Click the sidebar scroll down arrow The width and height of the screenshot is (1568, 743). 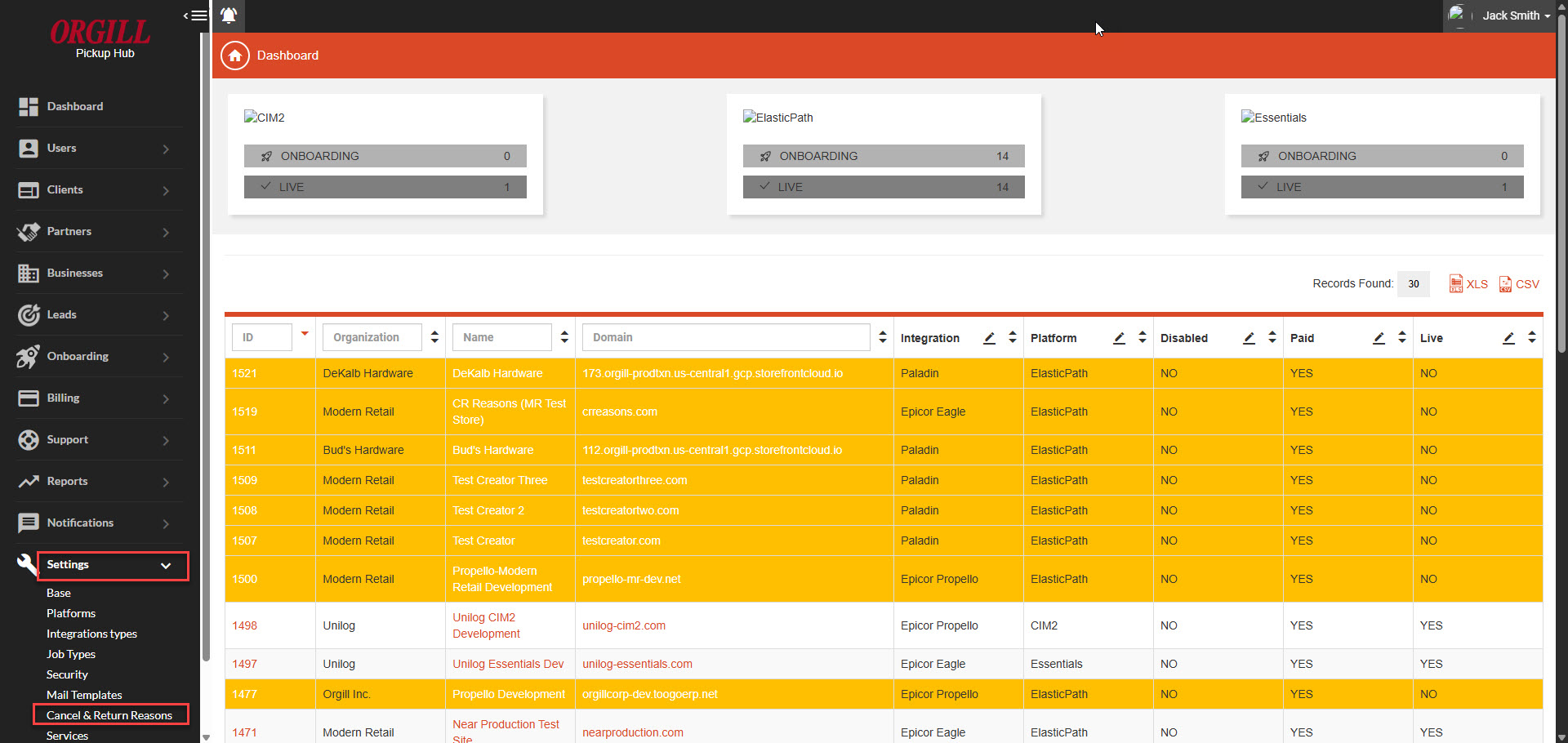pyautogui.click(x=206, y=737)
